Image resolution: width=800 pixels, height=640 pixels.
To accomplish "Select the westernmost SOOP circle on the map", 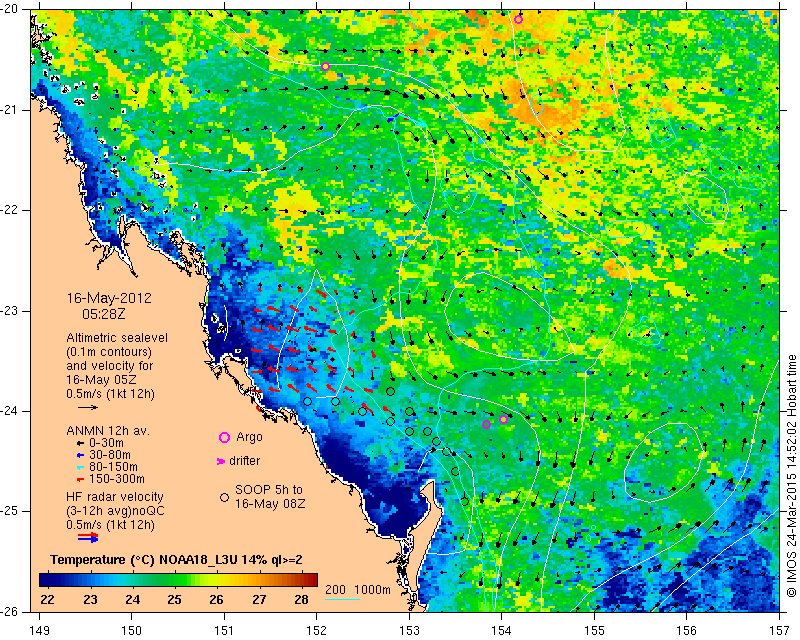I will click(308, 402).
